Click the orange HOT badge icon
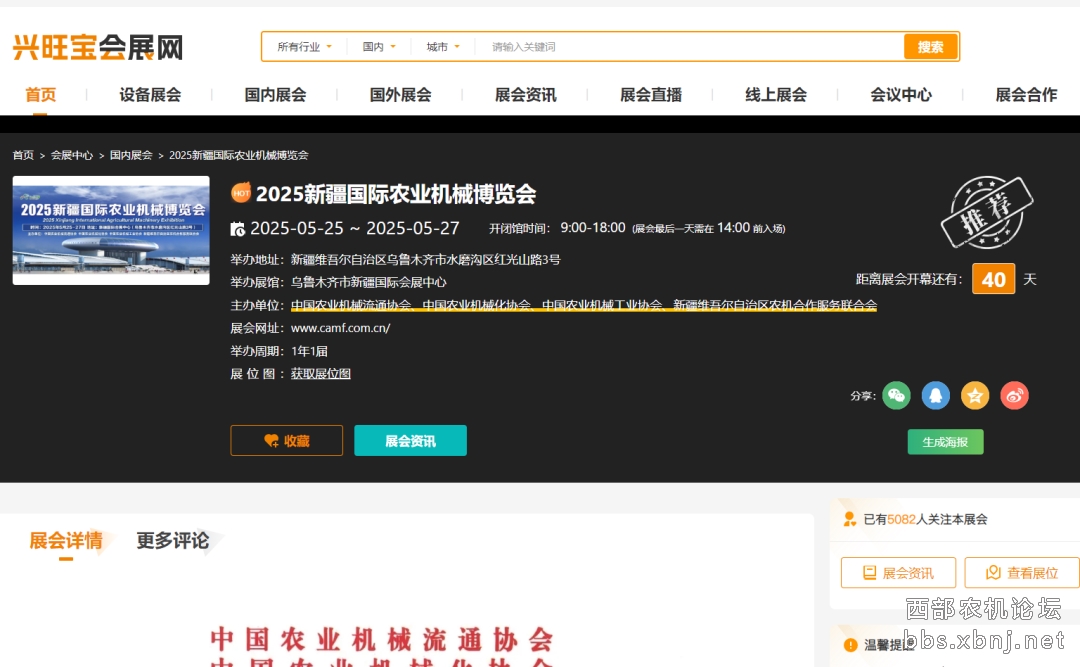 pyautogui.click(x=241, y=192)
